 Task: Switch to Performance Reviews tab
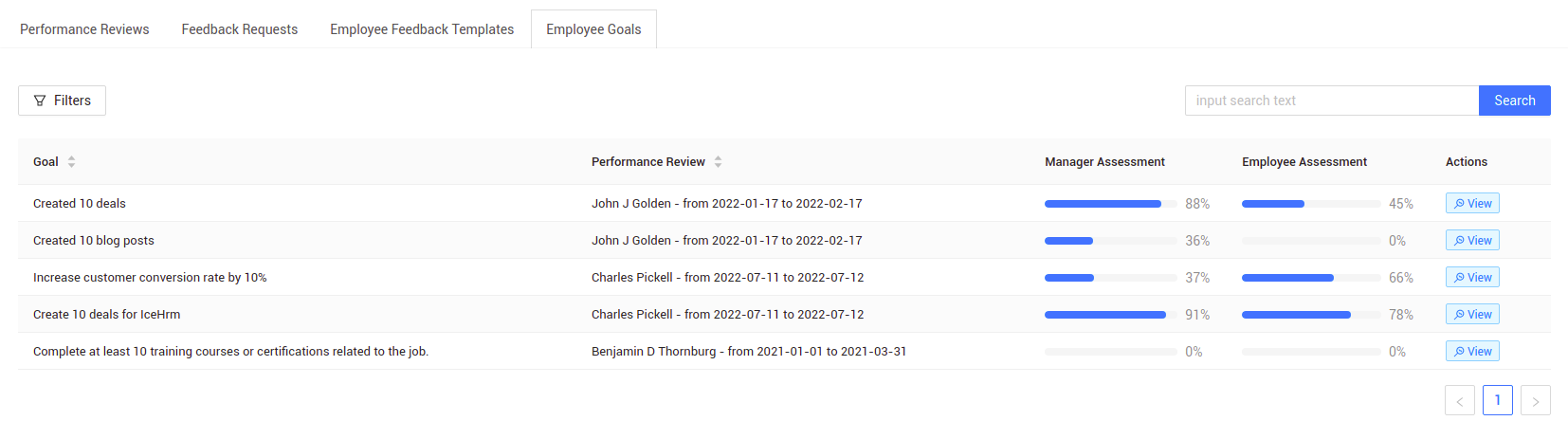pyautogui.click(x=84, y=29)
